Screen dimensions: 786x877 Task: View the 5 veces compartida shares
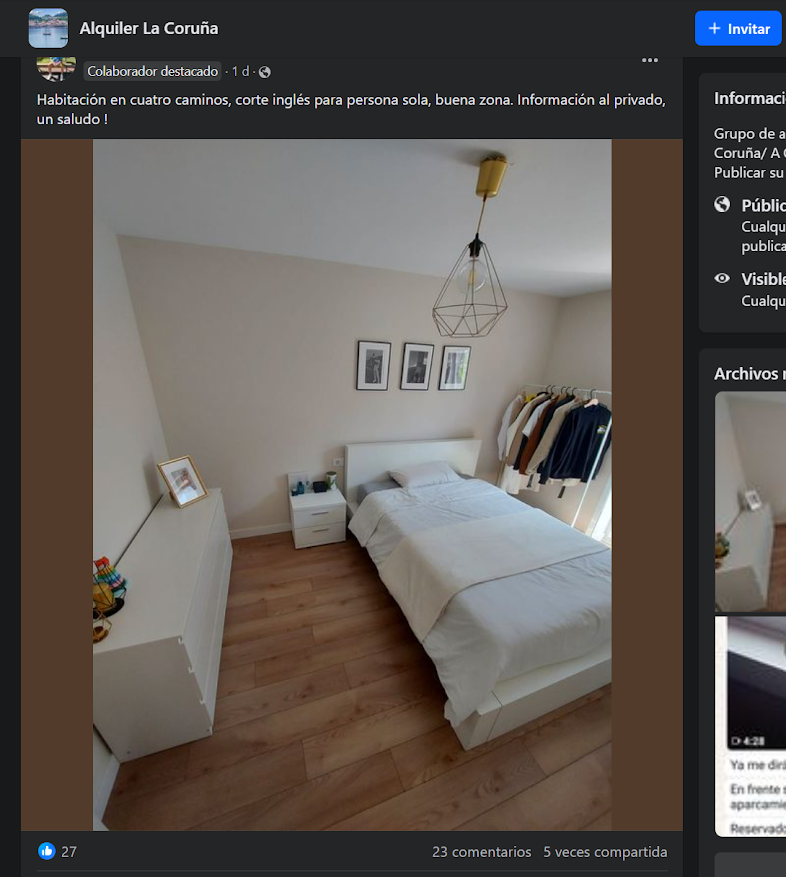(x=605, y=852)
